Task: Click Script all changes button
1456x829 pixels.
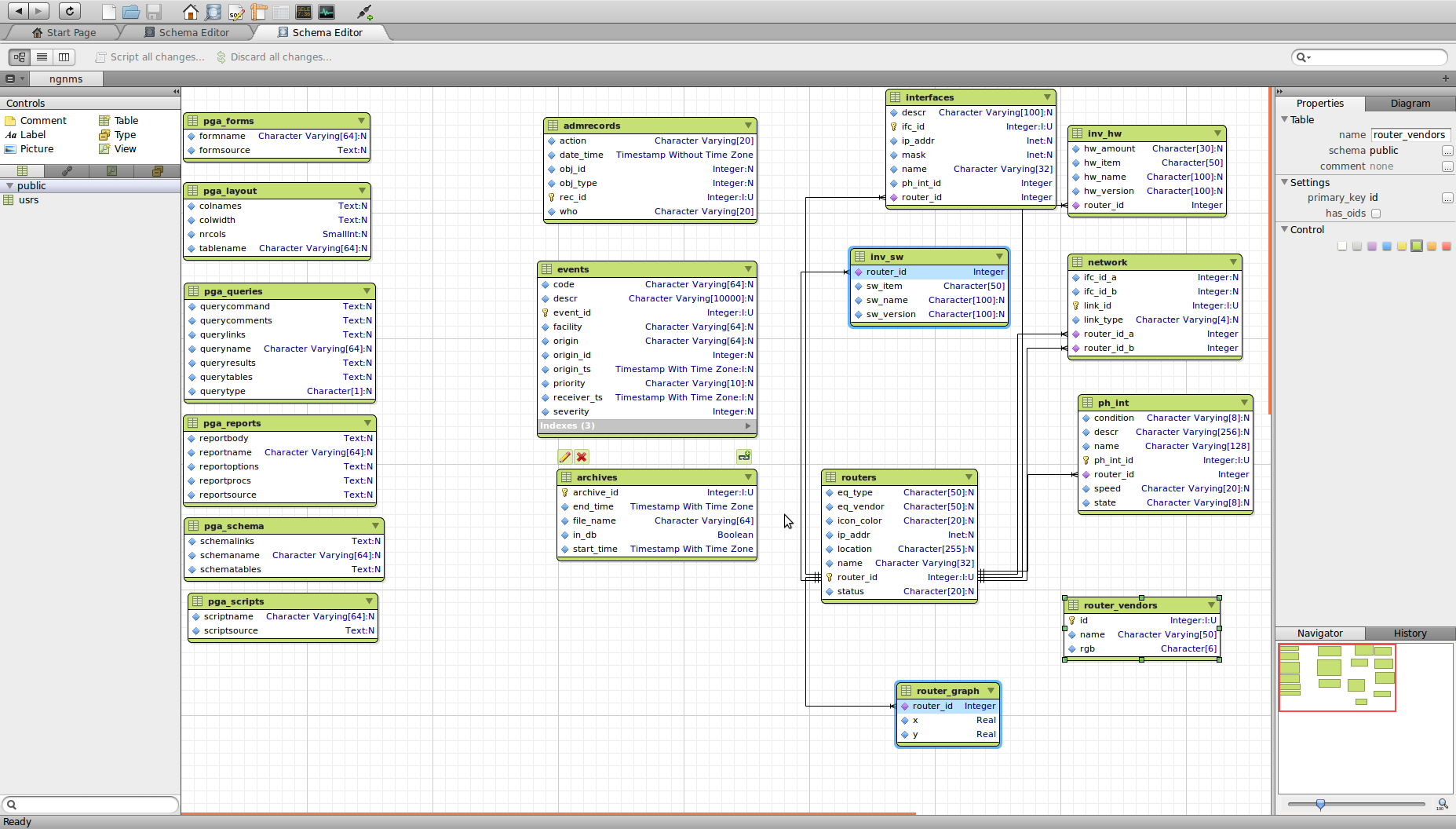Action: (x=150, y=57)
